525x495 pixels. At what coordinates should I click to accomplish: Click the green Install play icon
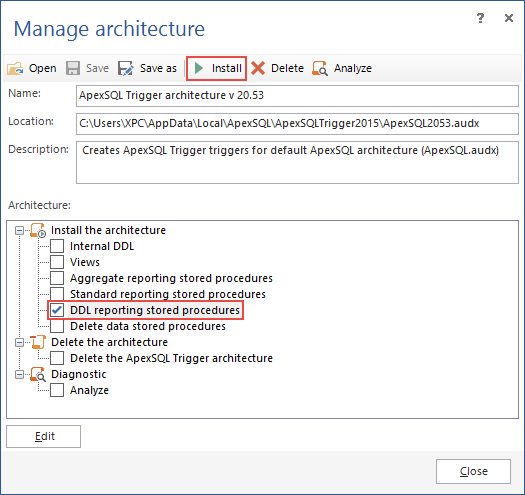tap(199, 68)
